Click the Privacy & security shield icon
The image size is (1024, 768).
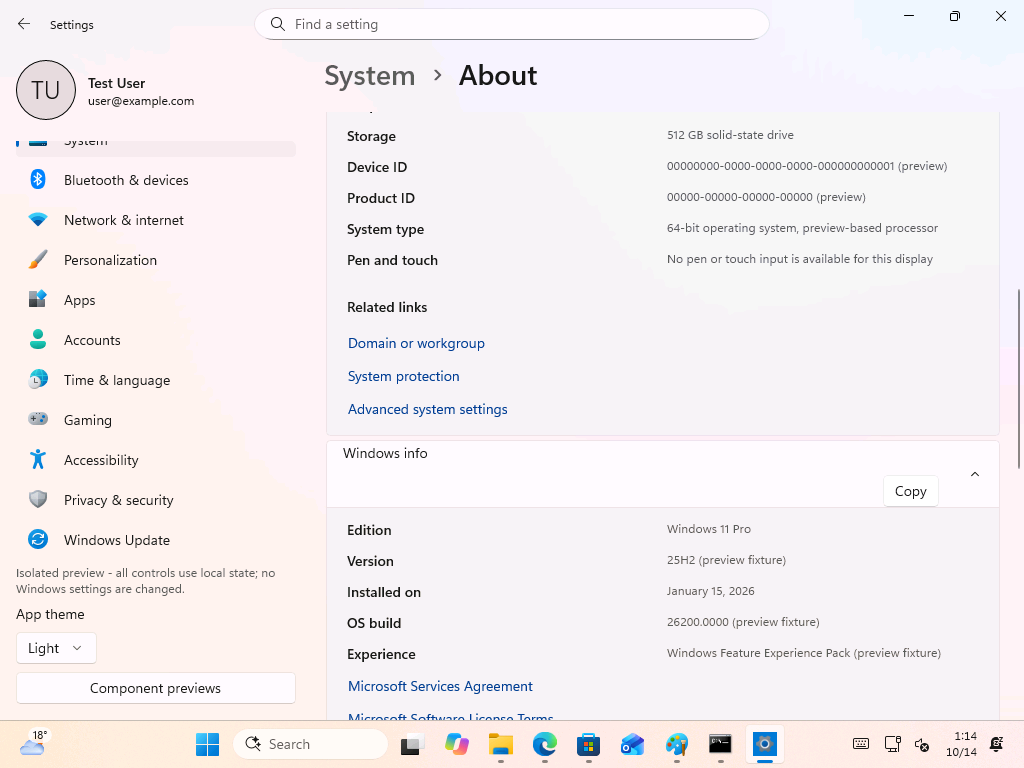click(x=38, y=500)
